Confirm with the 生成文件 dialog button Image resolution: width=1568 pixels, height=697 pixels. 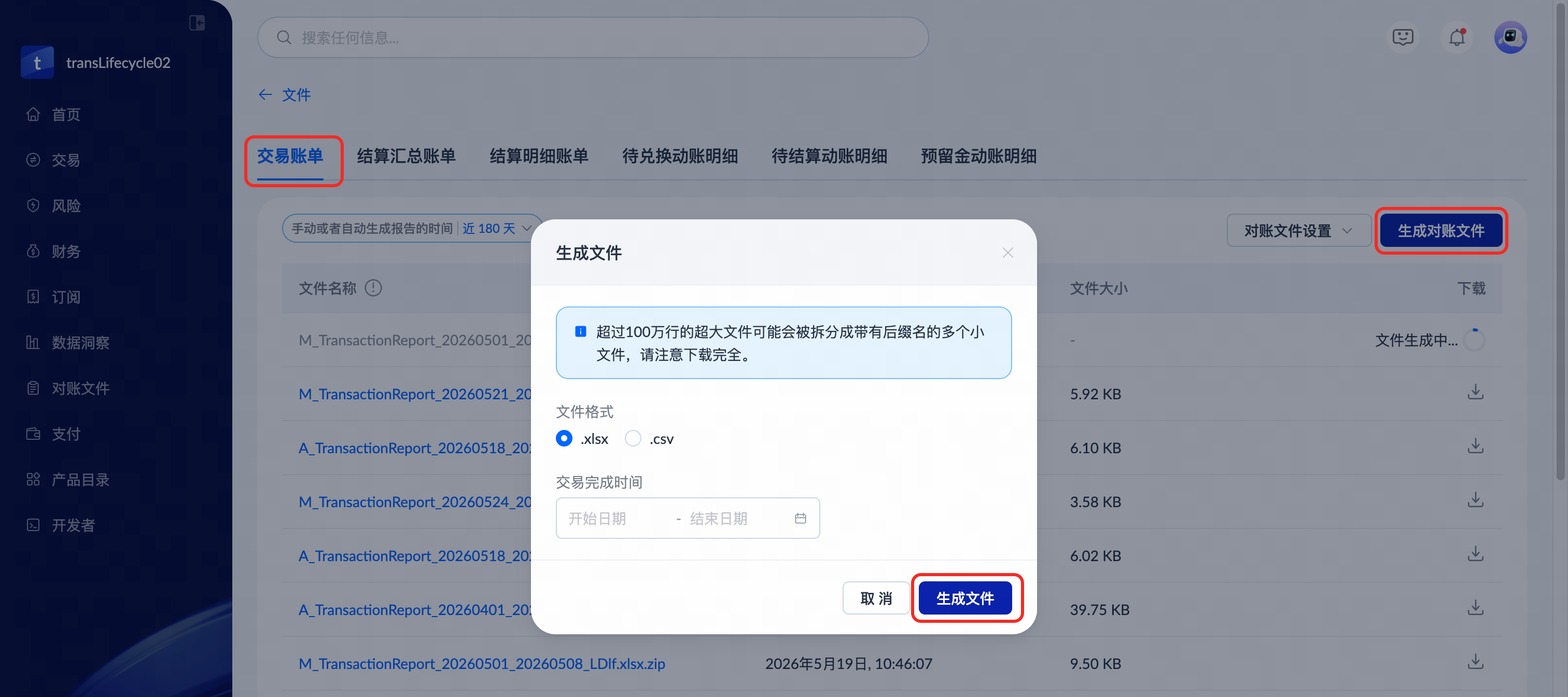point(965,598)
